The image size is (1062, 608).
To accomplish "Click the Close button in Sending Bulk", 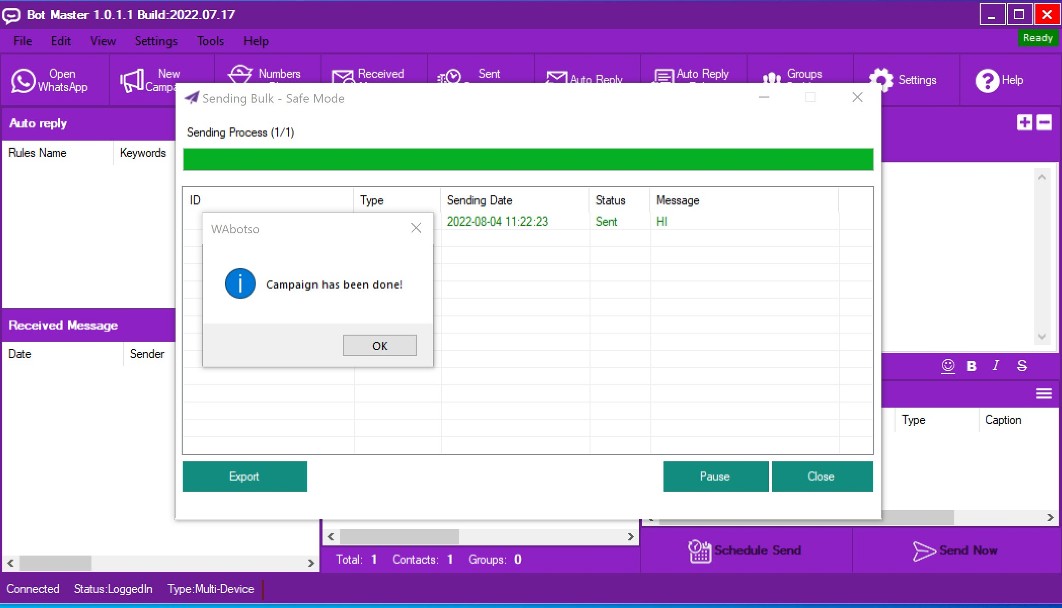I will (822, 476).
